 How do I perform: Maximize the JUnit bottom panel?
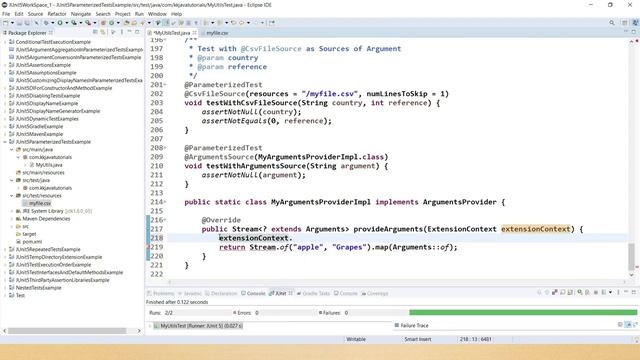634,293
